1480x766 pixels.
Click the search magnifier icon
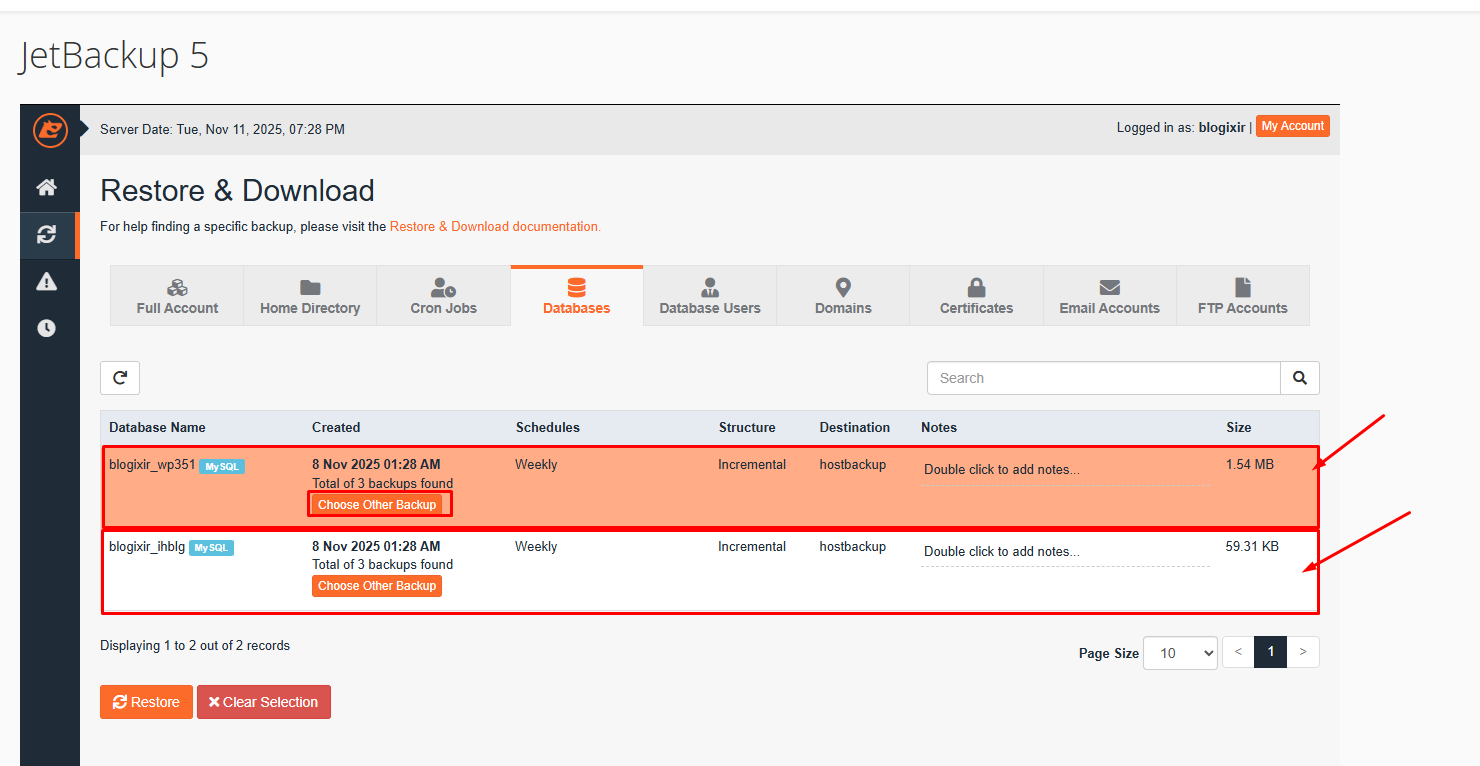click(1299, 378)
